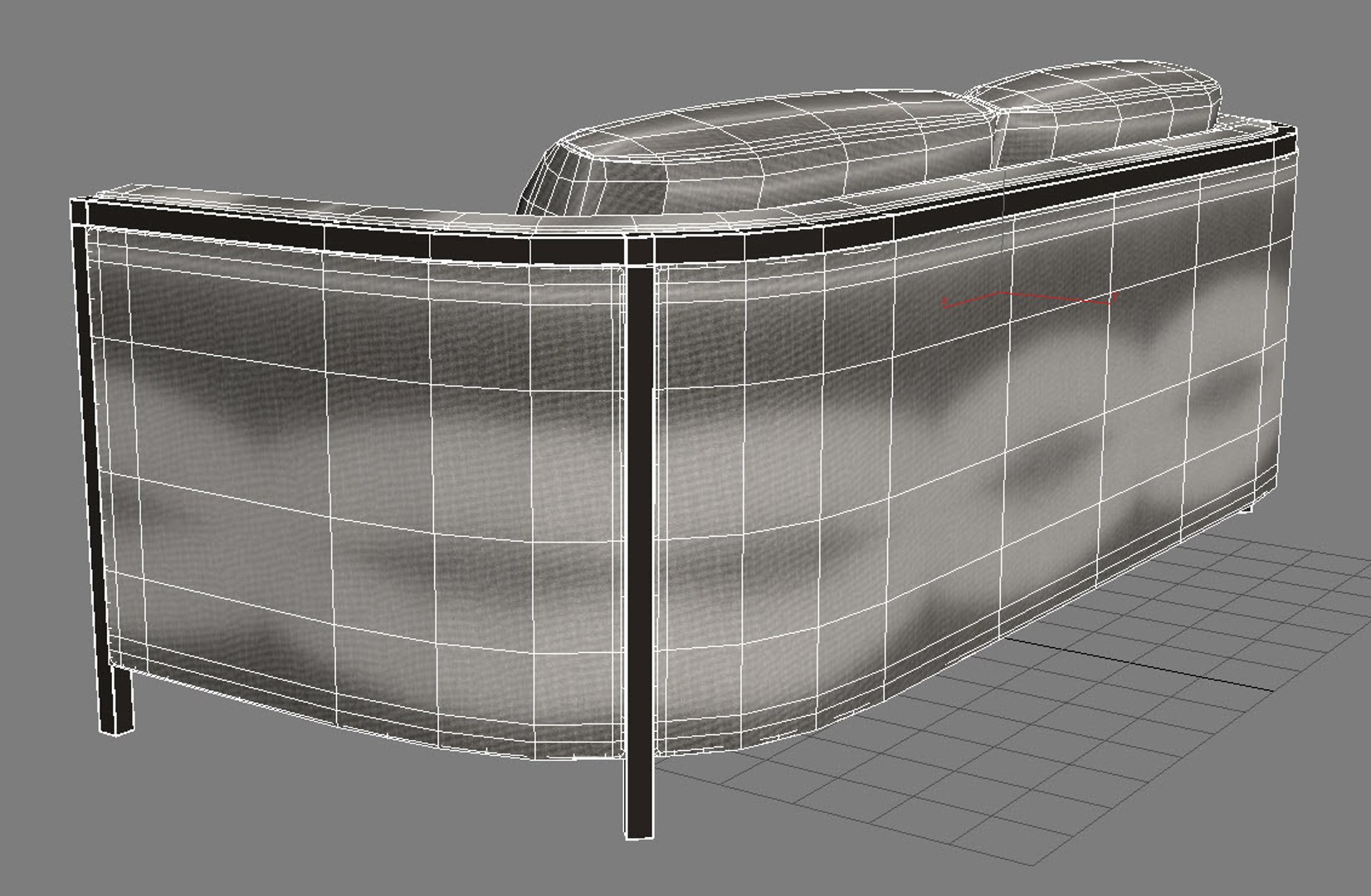Viewport: 1371px width, 896px height.
Task: Select the center vertical leg of sofa frame
Action: pyautogui.click(x=640, y=539)
